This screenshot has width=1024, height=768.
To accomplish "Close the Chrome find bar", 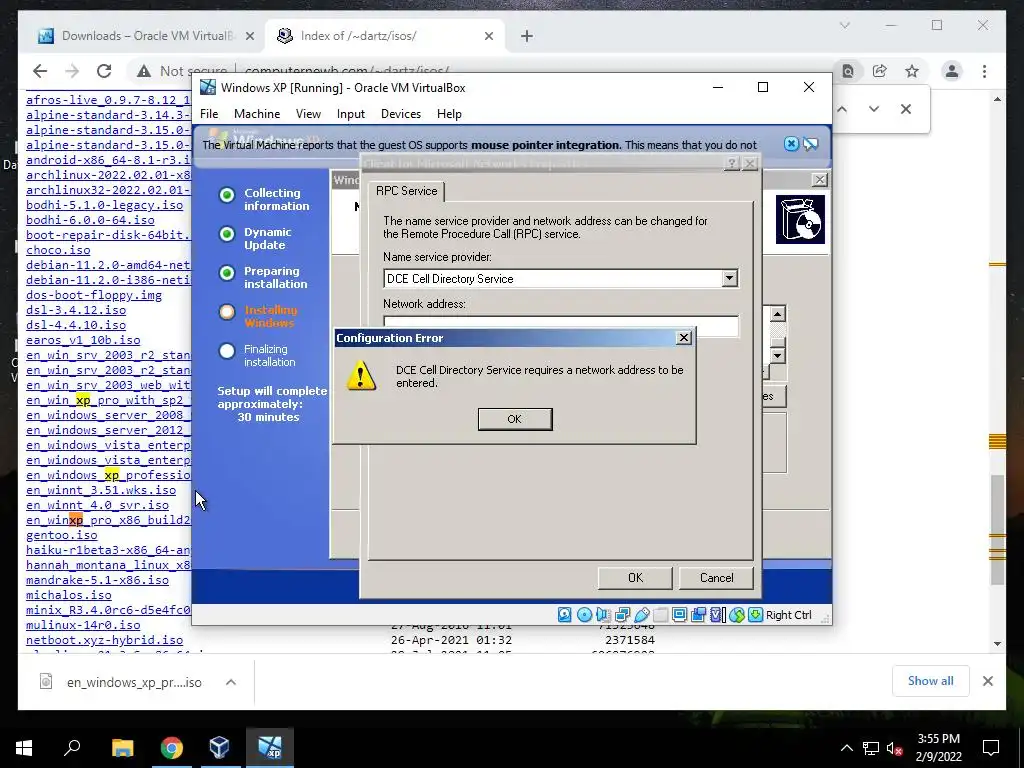I will coord(906,109).
